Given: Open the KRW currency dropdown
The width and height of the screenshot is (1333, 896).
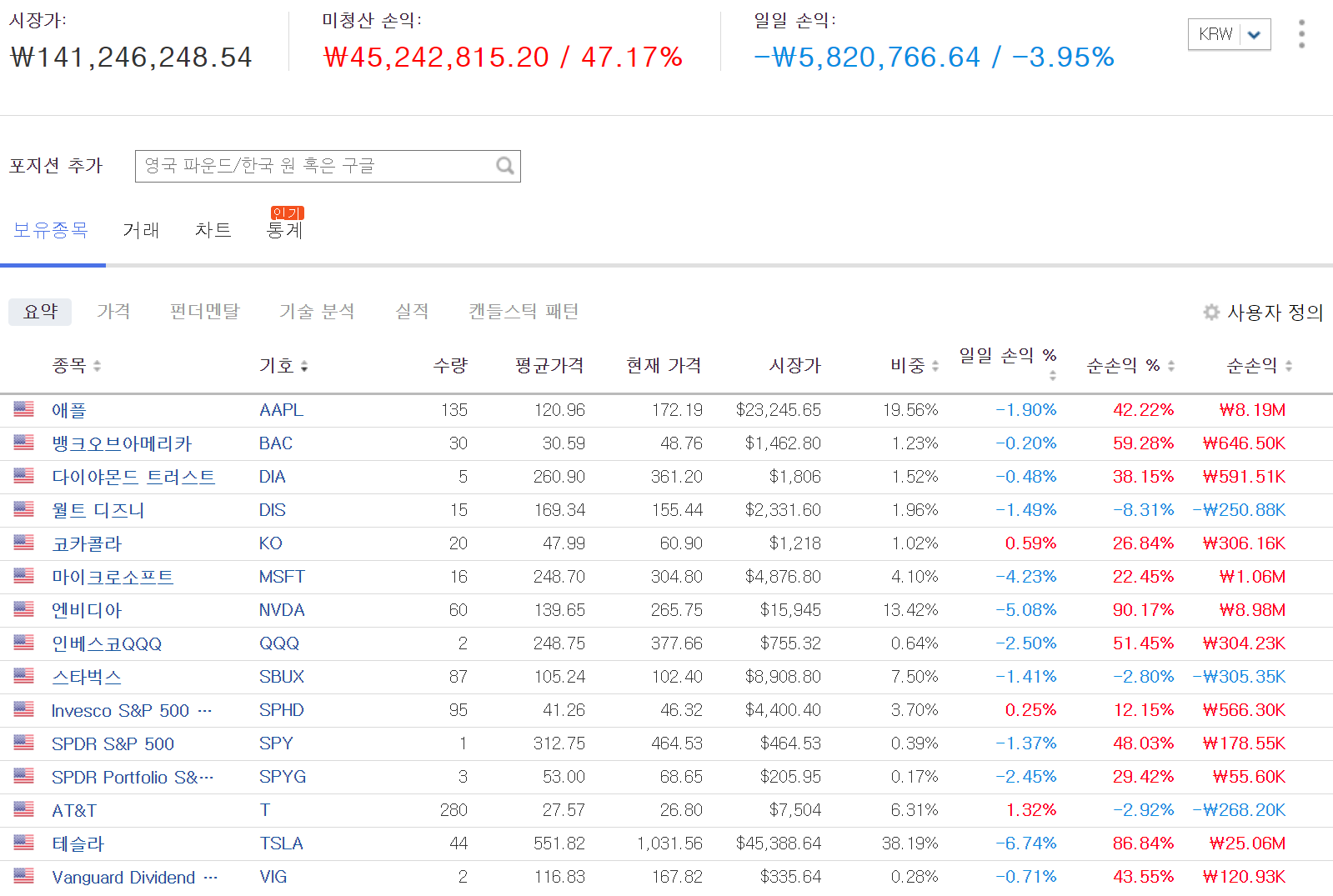Looking at the screenshot, I should pos(1229,34).
